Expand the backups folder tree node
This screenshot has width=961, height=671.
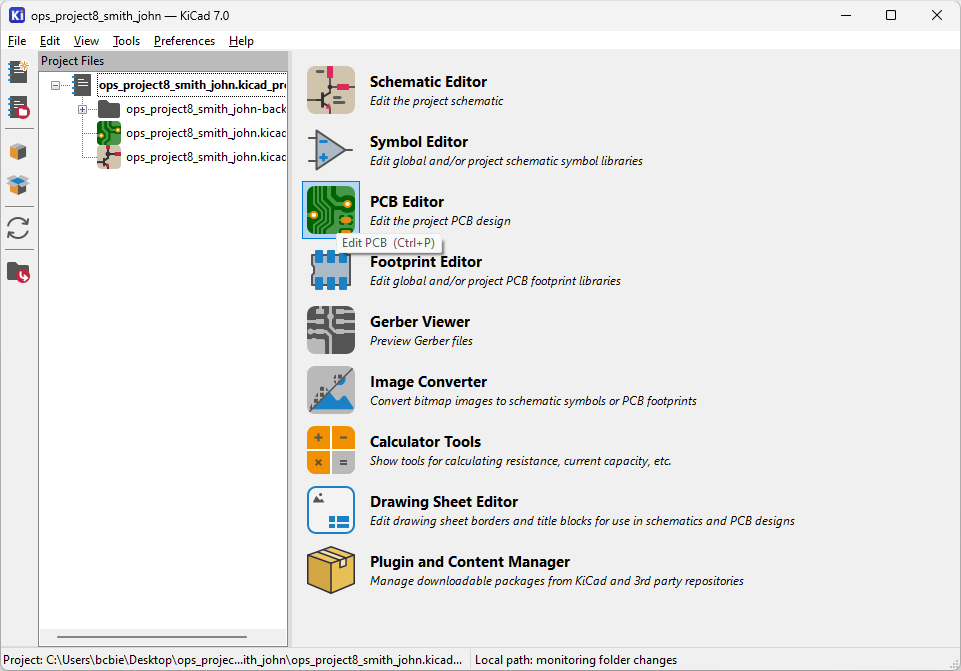82,109
